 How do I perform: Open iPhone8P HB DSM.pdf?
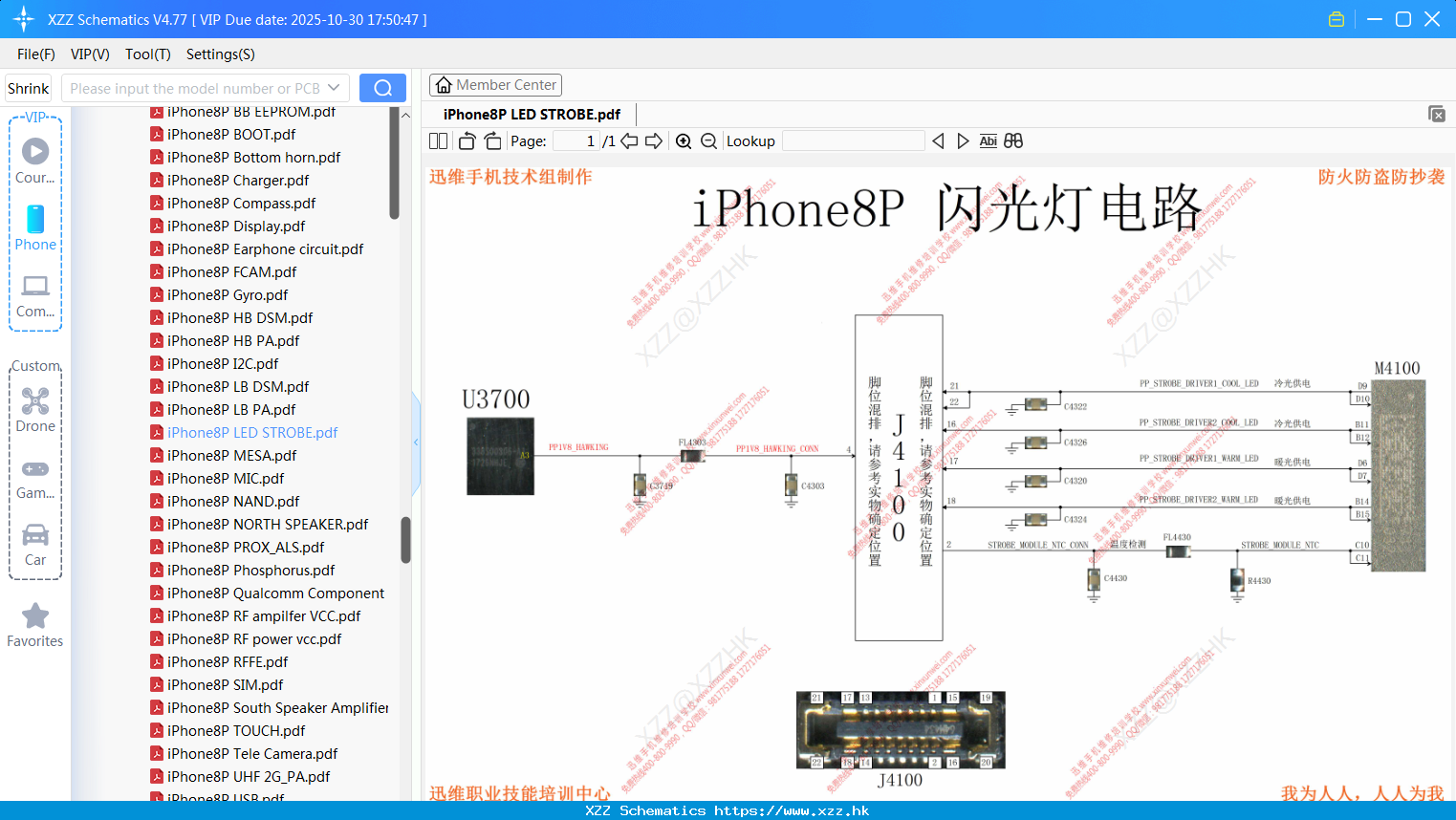click(240, 318)
